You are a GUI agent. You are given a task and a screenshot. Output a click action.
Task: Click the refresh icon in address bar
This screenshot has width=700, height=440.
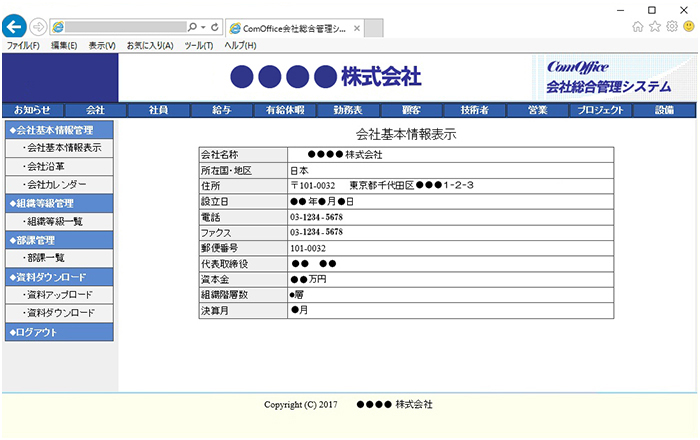coord(215,27)
